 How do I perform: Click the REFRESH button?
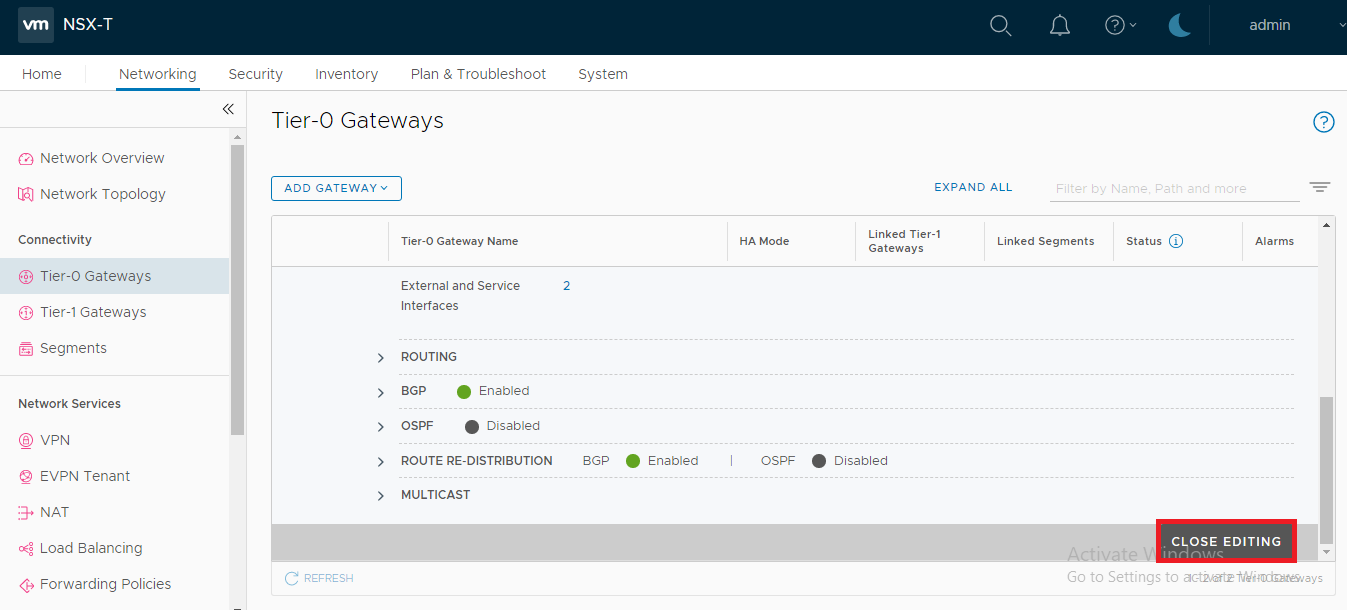319,578
